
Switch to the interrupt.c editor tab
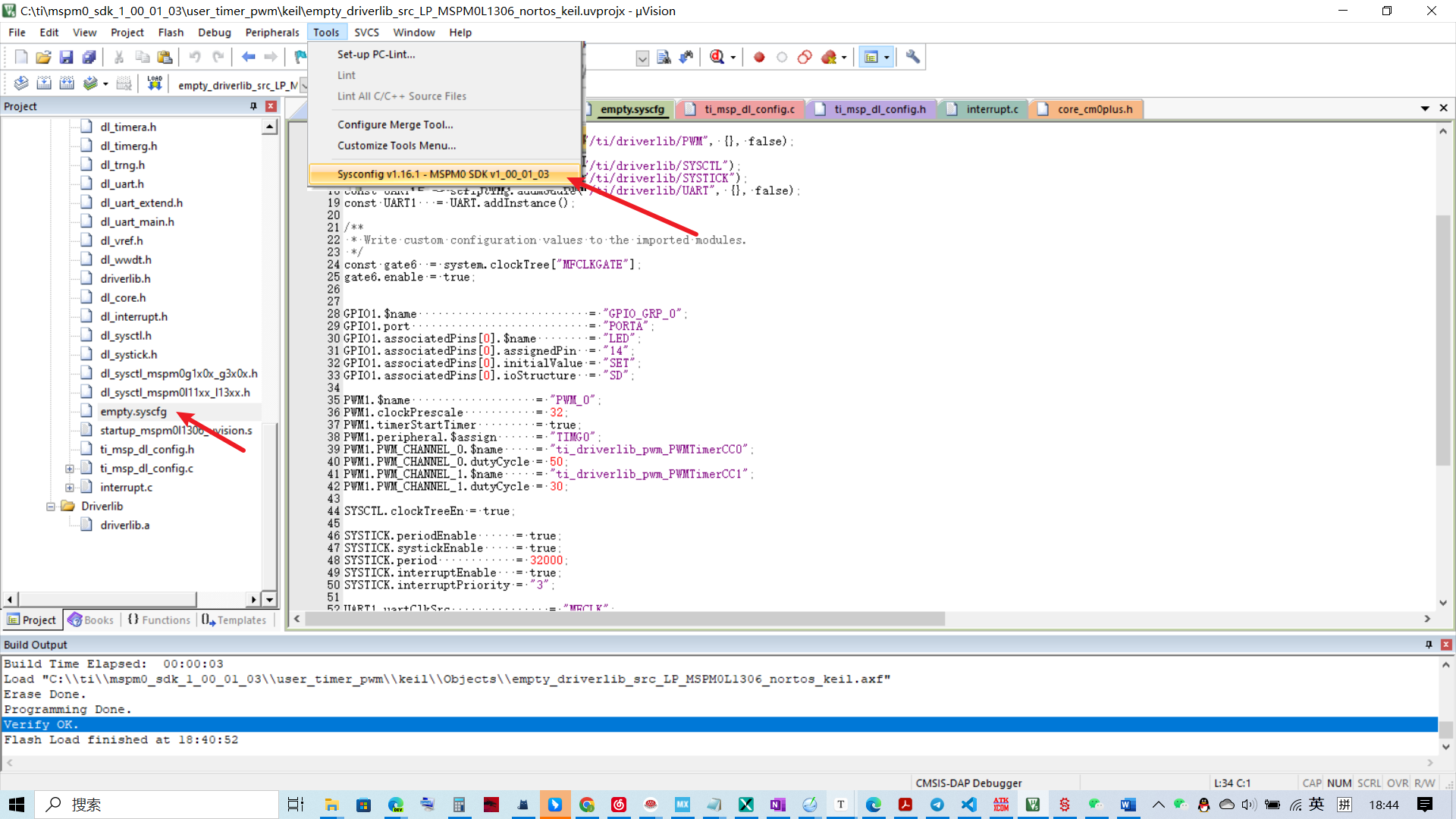point(991,109)
